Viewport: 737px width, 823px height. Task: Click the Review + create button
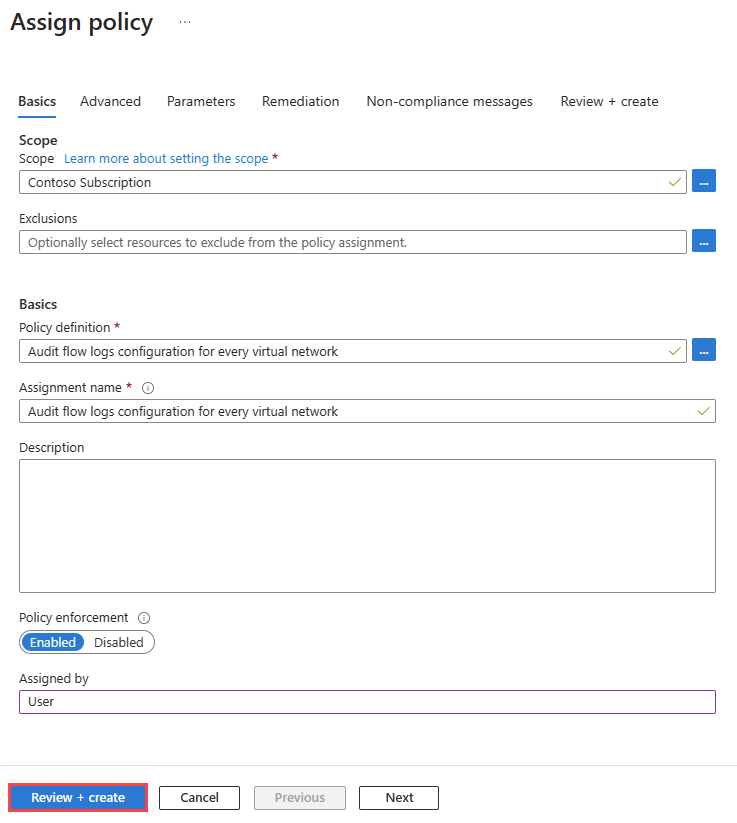[78, 797]
